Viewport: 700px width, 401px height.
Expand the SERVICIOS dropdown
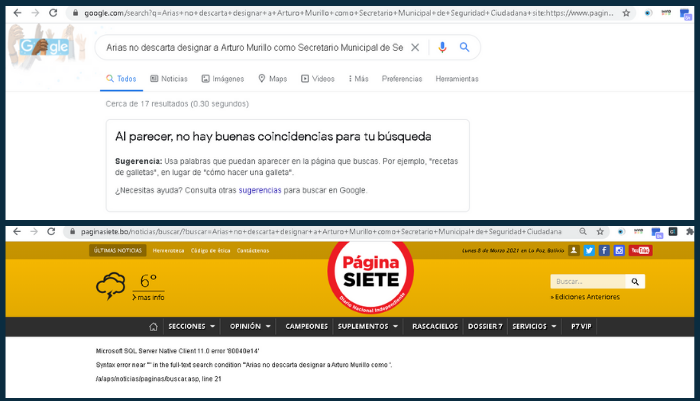(x=534, y=326)
